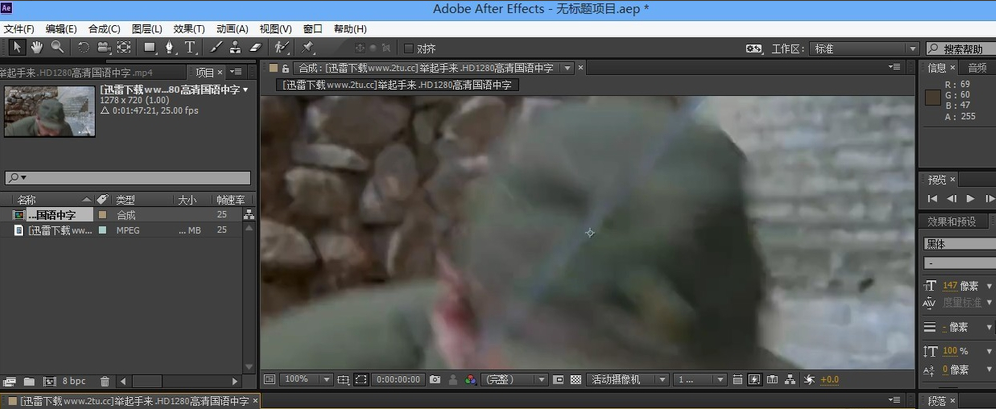This screenshot has height=409, width=996.
Task: Open project flowchart icon beside frame rate column
Action: tap(249, 215)
